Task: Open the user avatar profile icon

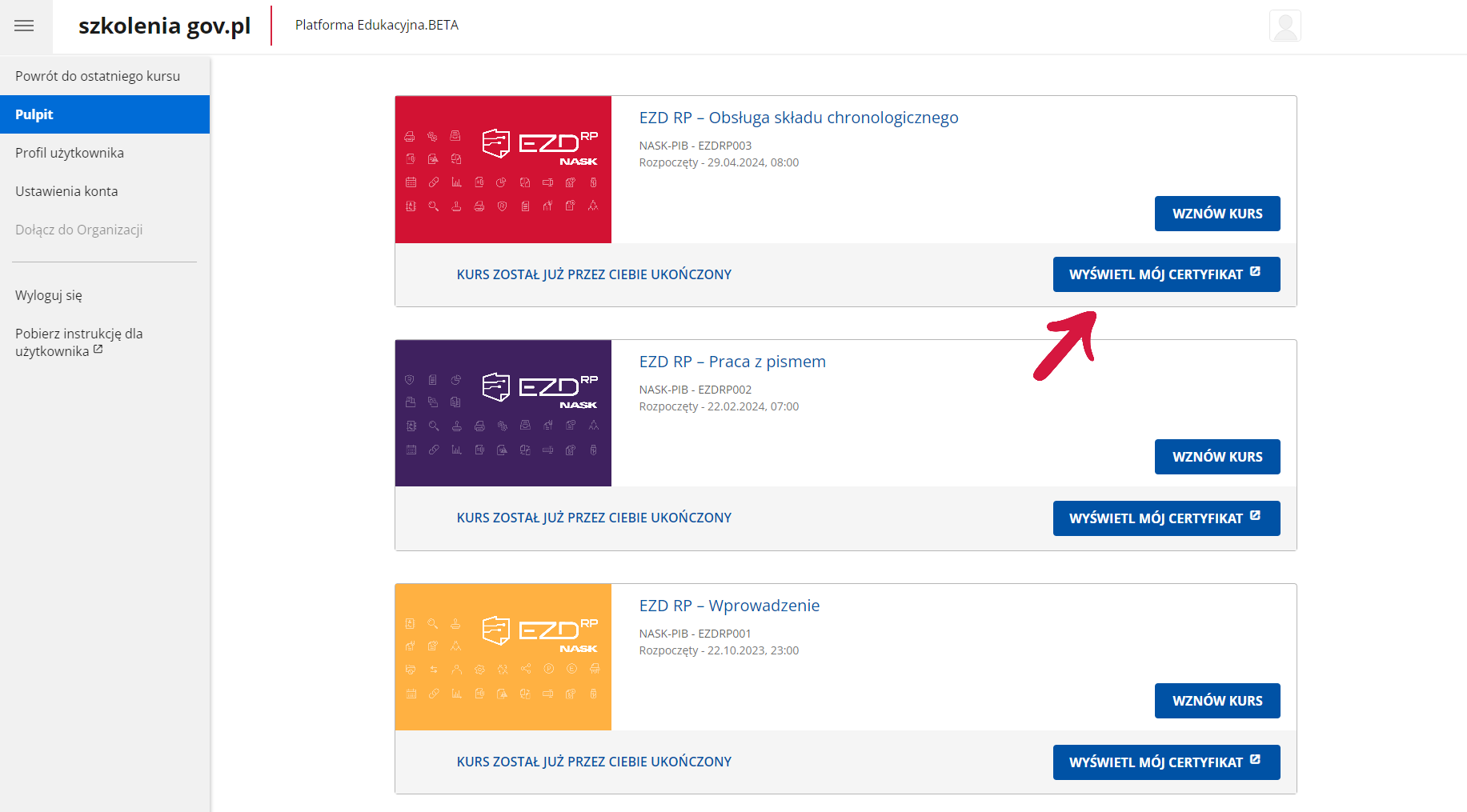Action: (x=1285, y=26)
